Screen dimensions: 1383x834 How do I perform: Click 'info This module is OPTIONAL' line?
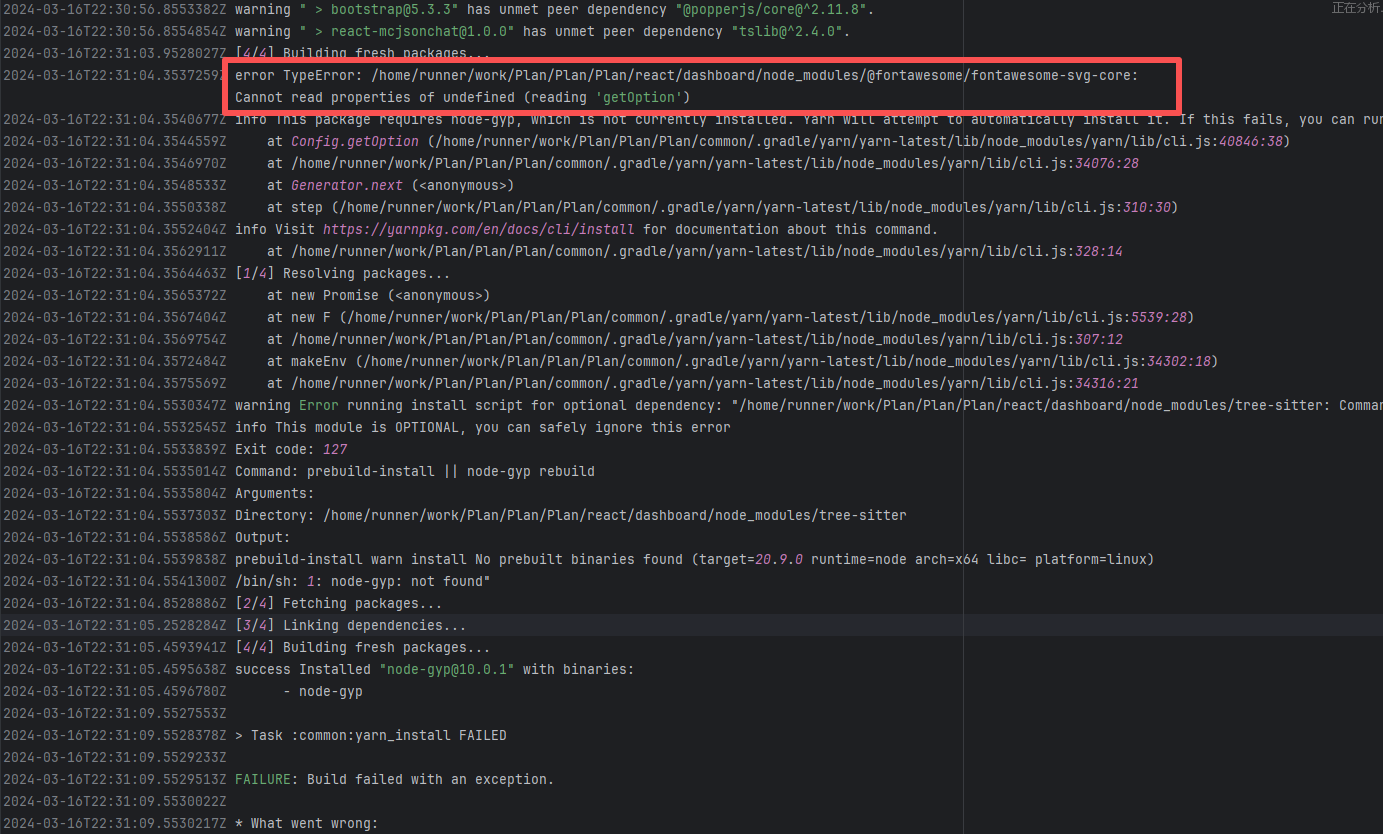tap(482, 427)
